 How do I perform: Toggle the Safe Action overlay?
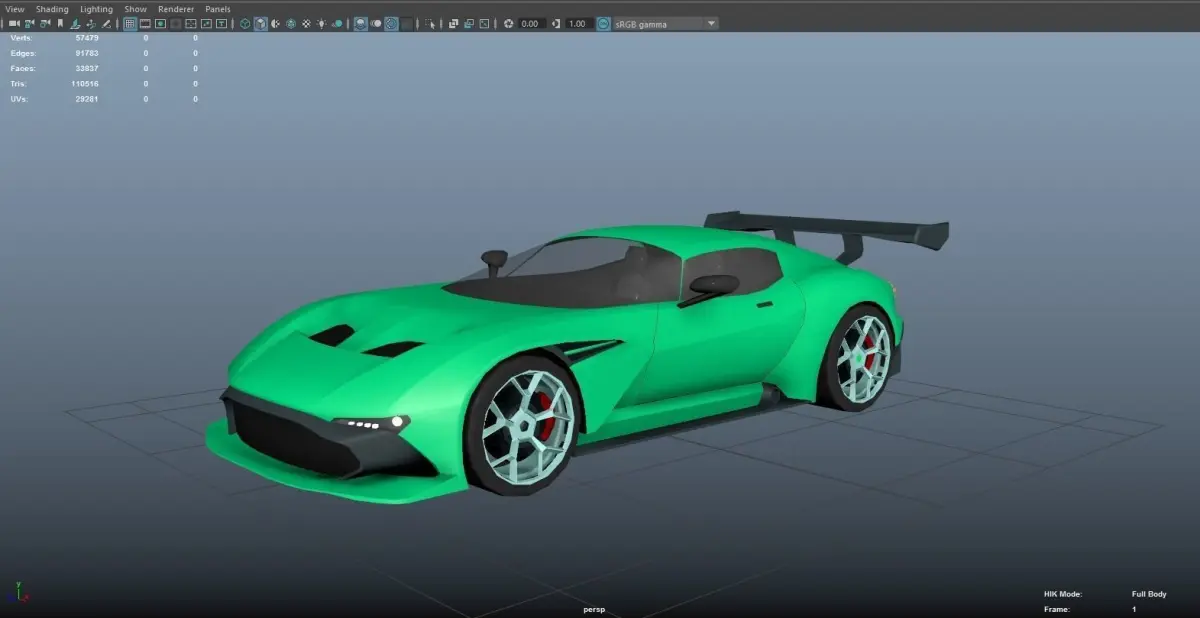pyautogui.click(x=206, y=23)
